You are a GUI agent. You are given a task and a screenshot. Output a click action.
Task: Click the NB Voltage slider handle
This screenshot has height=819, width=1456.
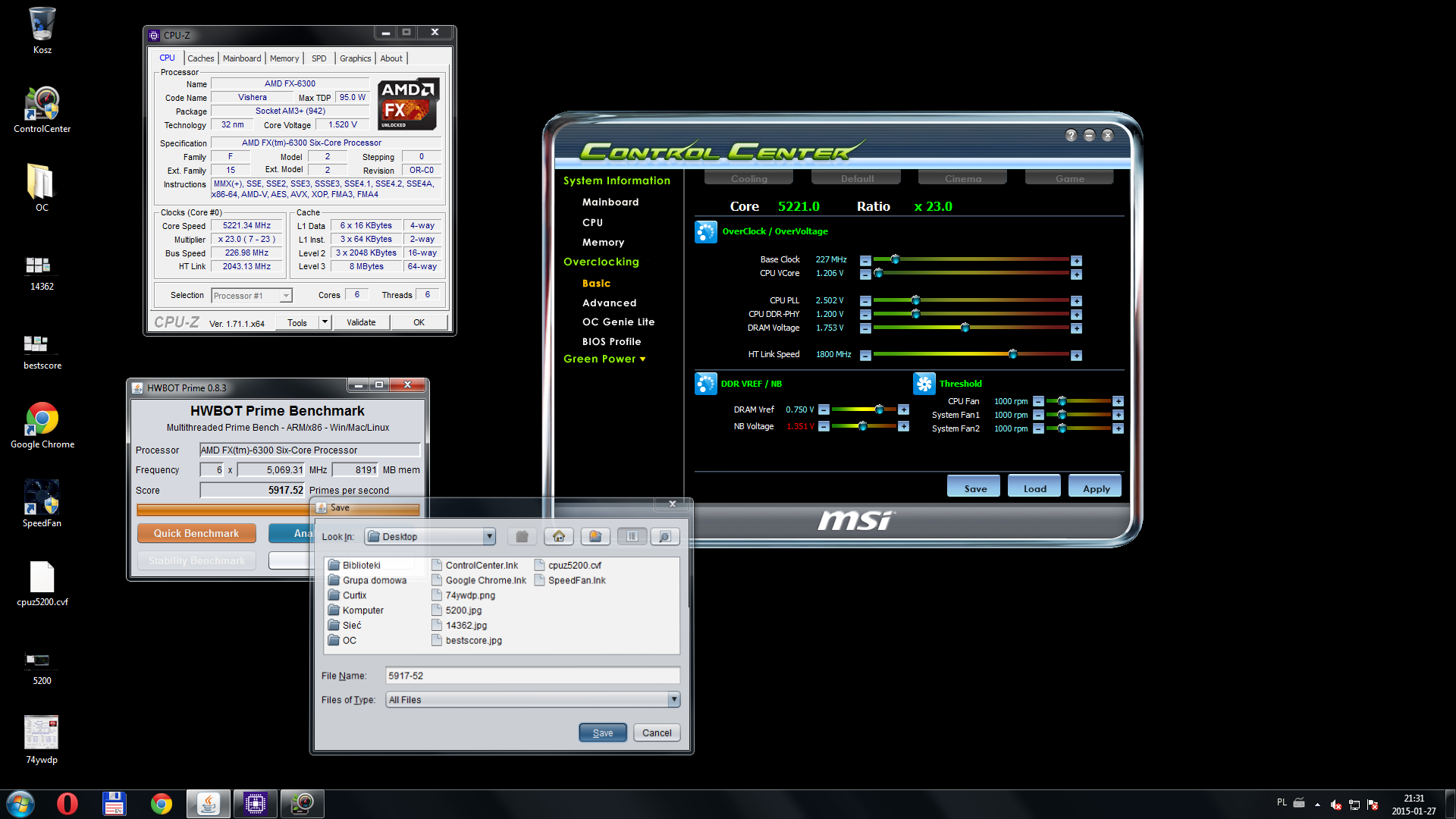pyautogui.click(x=862, y=426)
